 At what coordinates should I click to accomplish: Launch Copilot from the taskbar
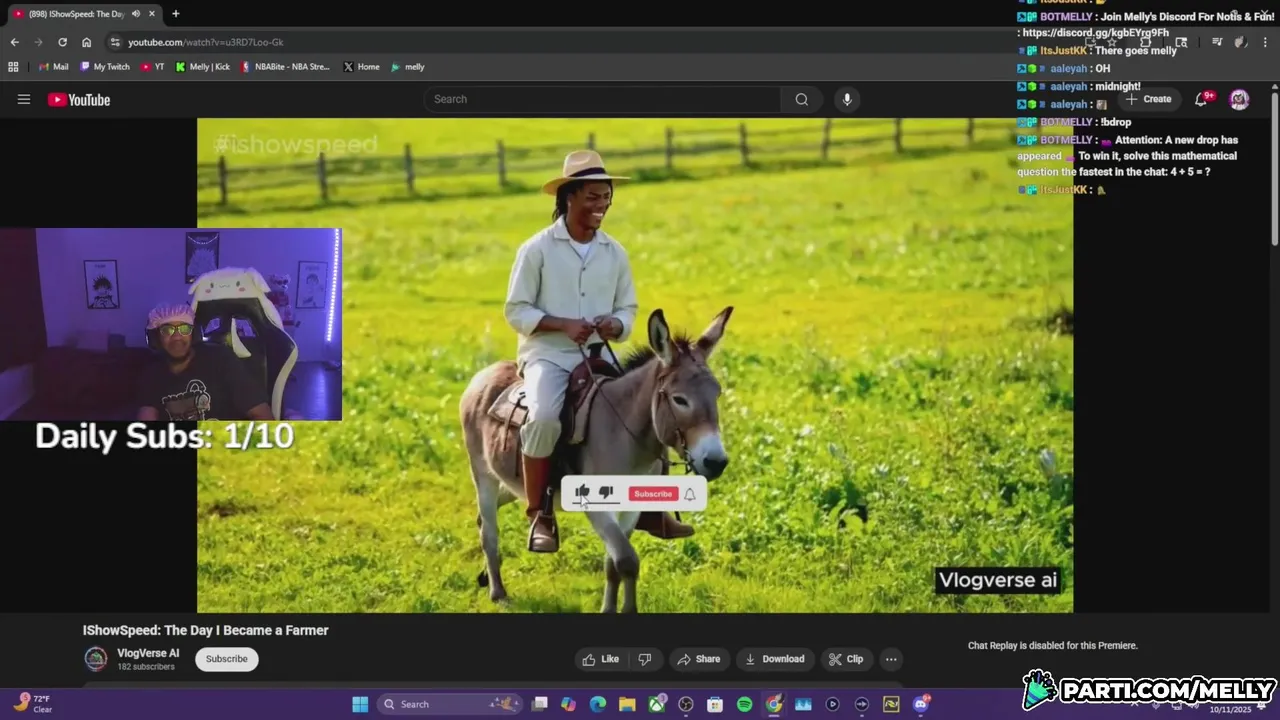[569, 704]
